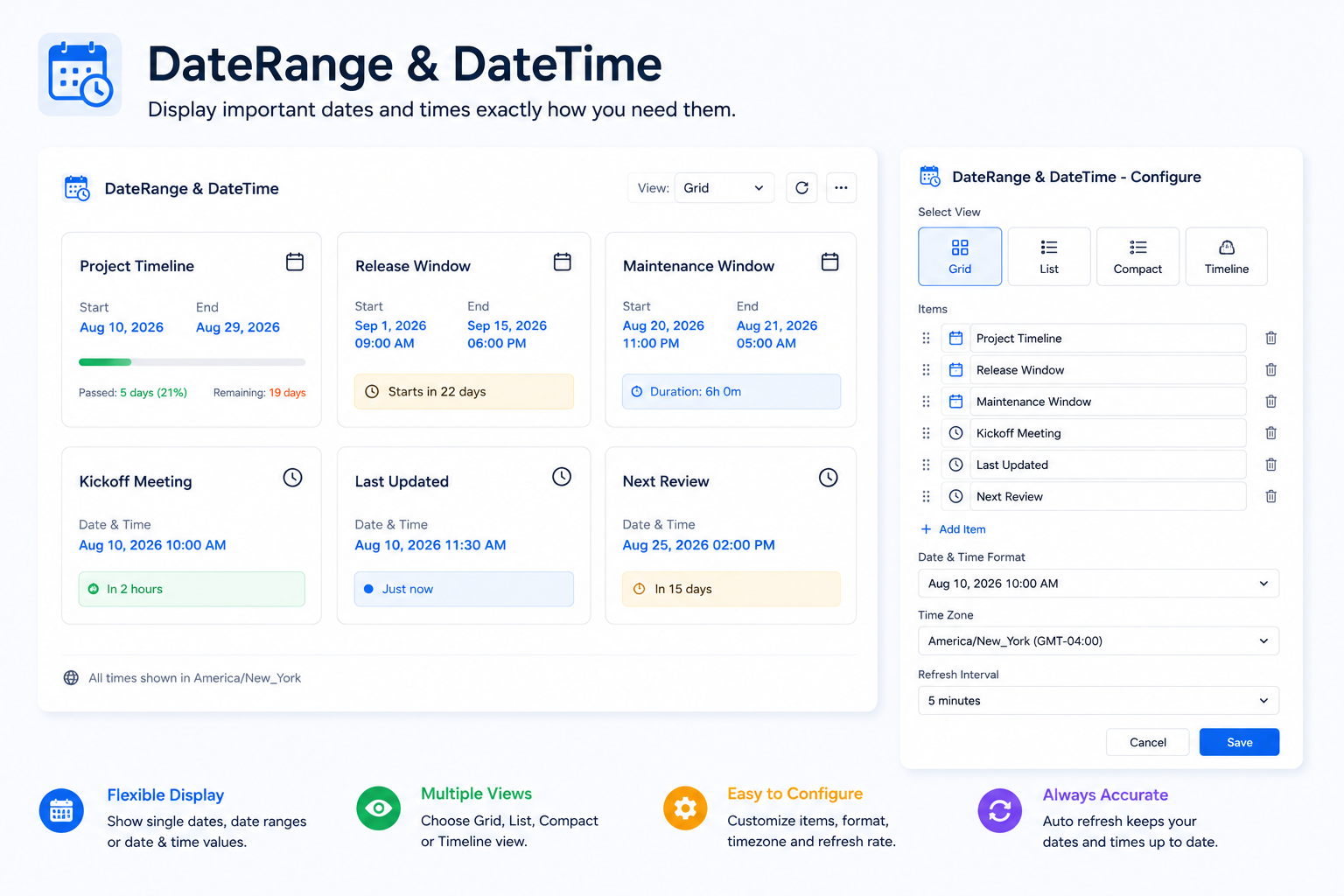Click the Maintenance Window item name field

(1108, 401)
